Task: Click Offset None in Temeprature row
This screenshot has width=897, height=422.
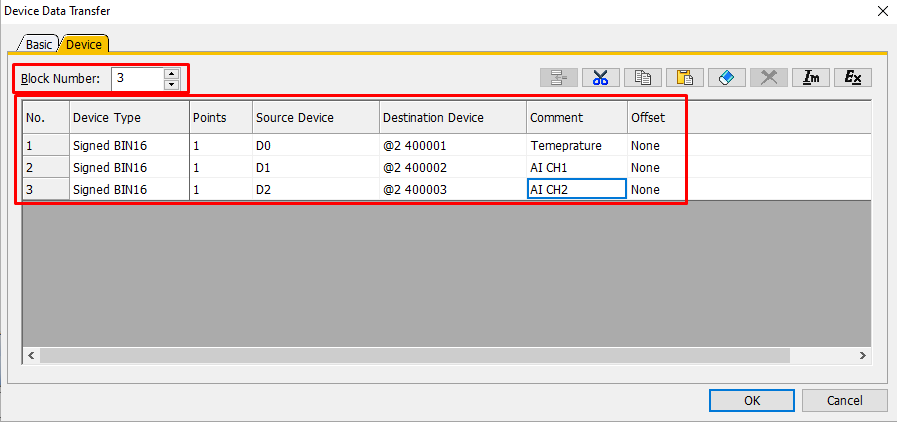Action: [x=657, y=146]
